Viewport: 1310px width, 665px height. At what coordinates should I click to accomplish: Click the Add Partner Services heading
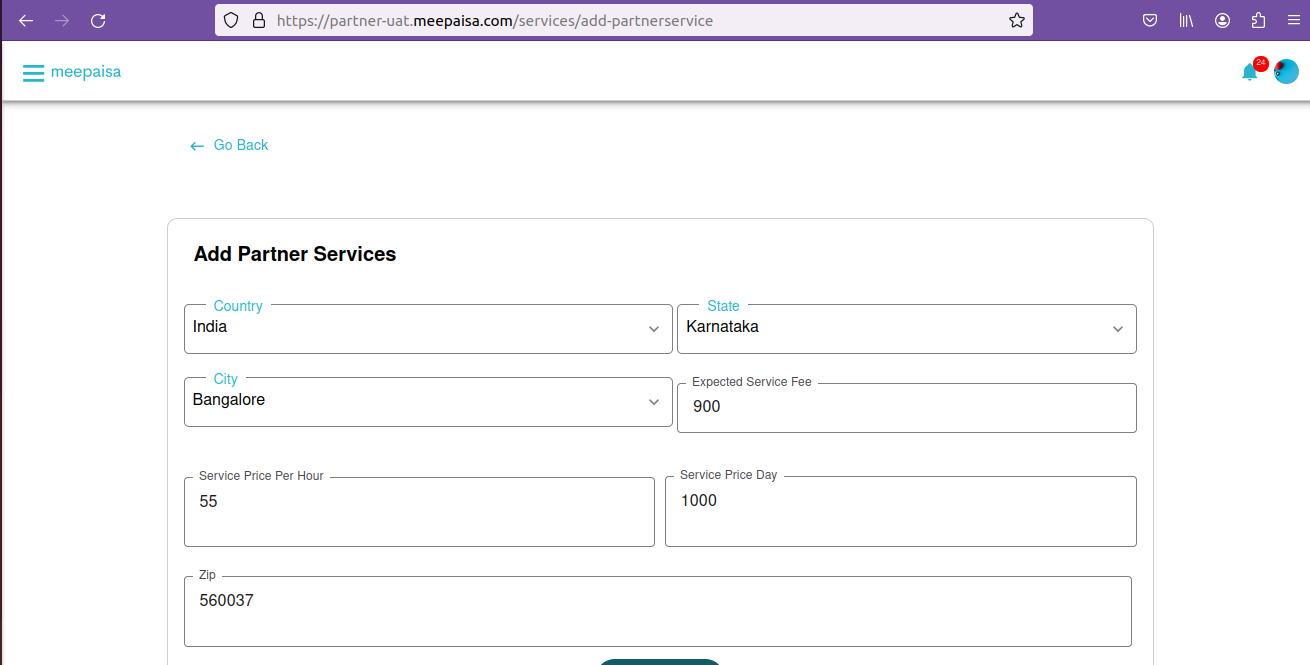tap(295, 254)
